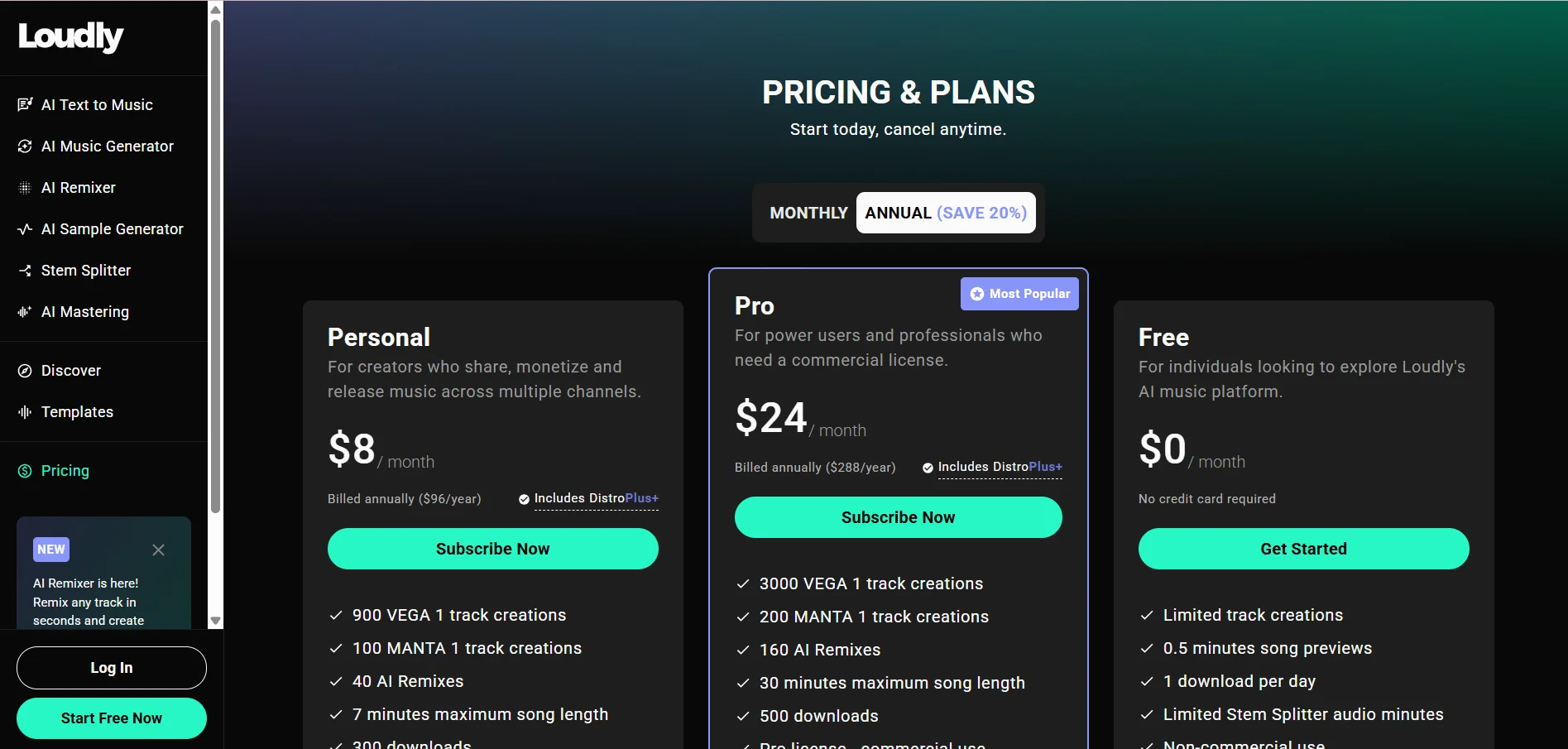Viewport: 1568px width, 749px height.
Task: Click the Loudly logo
Action: pyautogui.click(x=71, y=36)
